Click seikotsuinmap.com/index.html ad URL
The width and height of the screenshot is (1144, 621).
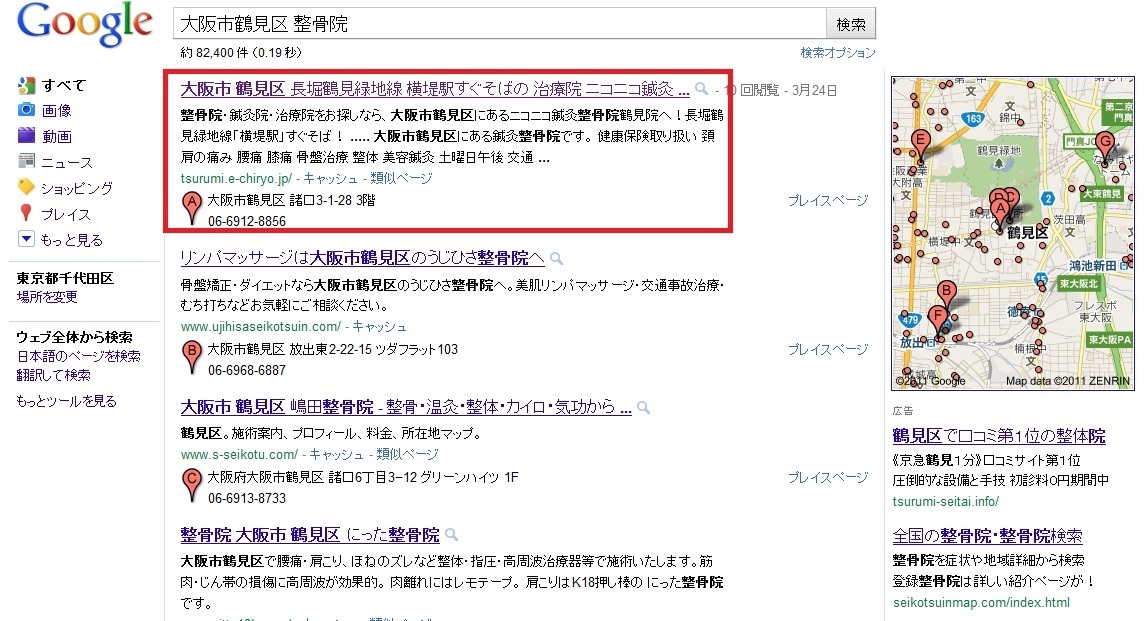981,602
